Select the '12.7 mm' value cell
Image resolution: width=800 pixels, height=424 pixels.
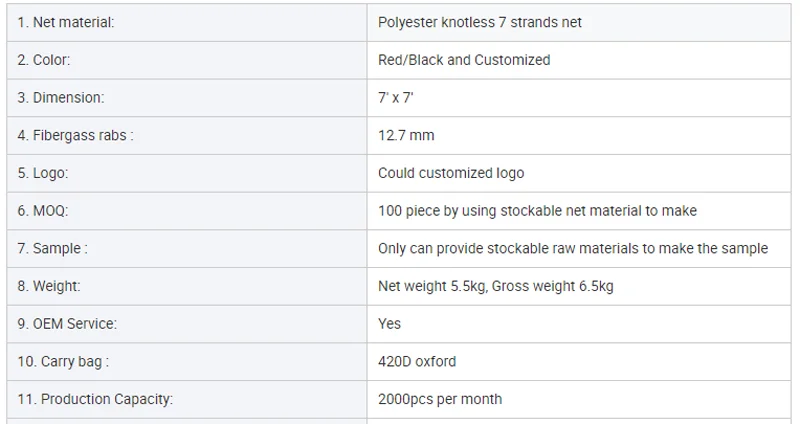point(406,135)
